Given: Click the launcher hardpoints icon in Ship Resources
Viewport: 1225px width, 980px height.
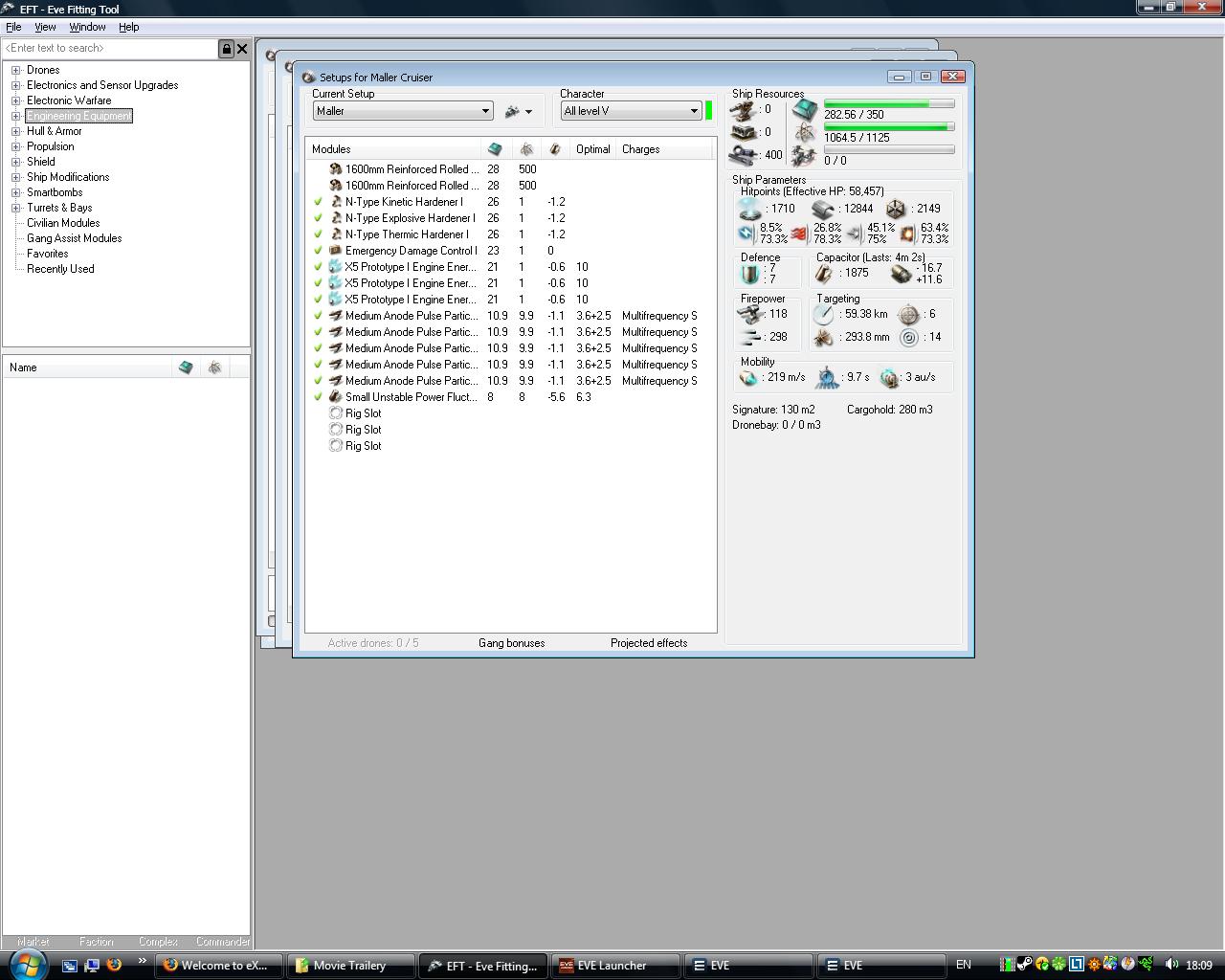Looking at the screenshot, I should (744, 133).
